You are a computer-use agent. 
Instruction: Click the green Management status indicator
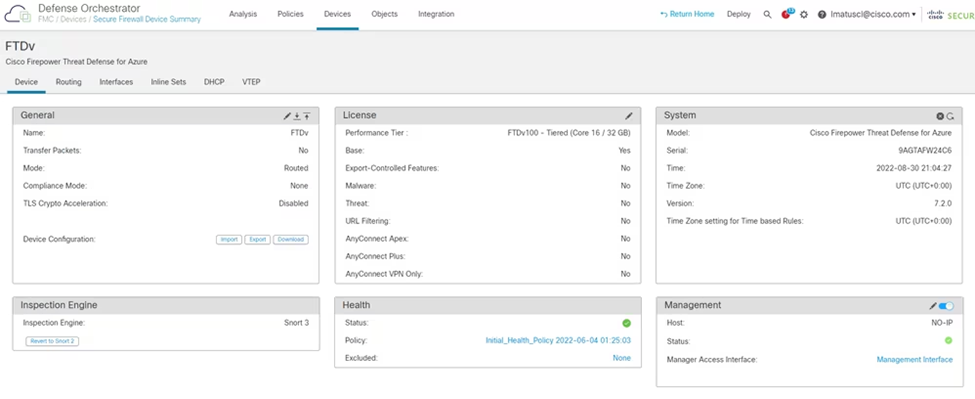point(948,341)
